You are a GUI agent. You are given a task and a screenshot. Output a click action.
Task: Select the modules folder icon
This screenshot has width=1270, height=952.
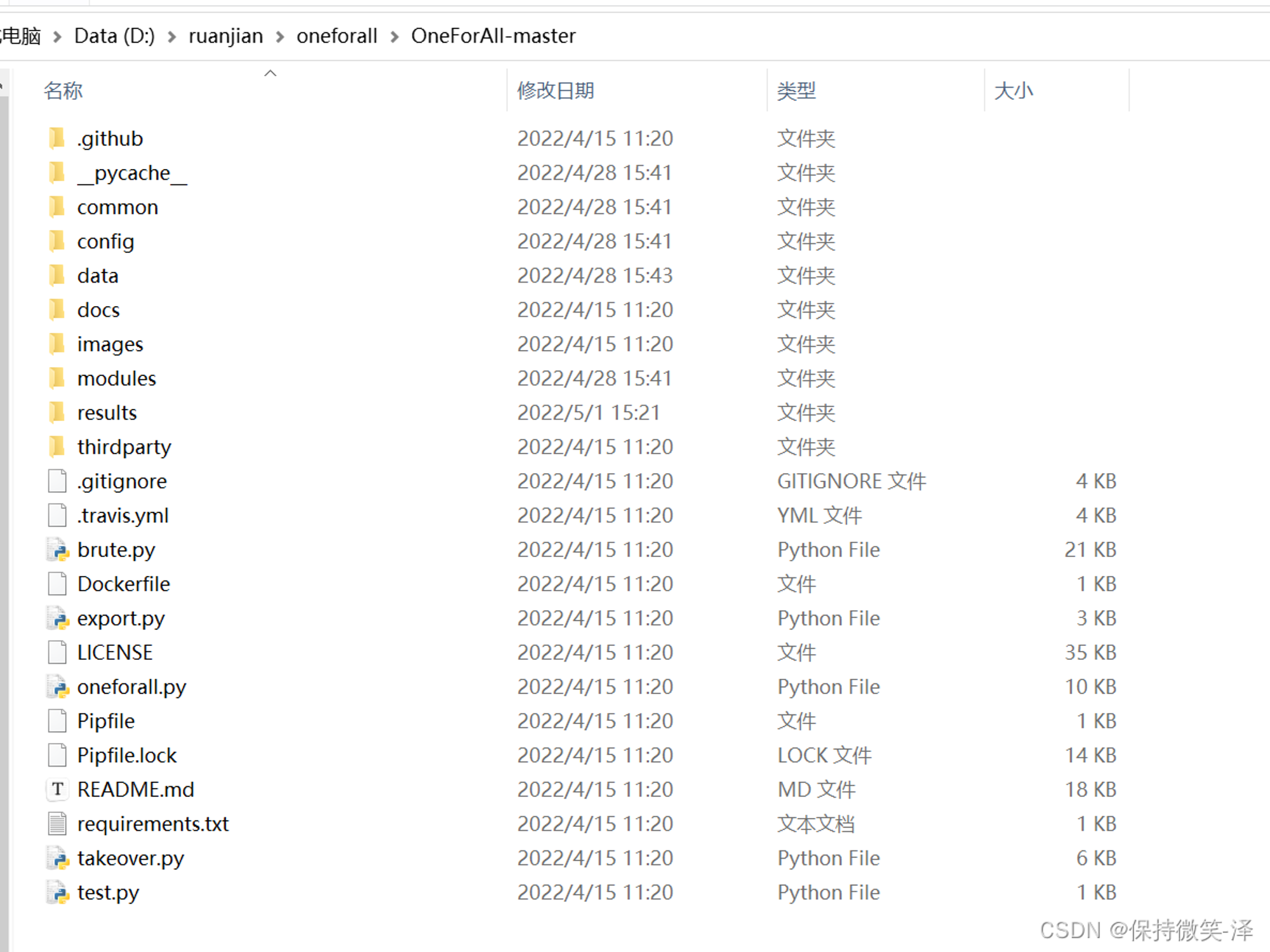pyautogui.click(x=57, y=378)
